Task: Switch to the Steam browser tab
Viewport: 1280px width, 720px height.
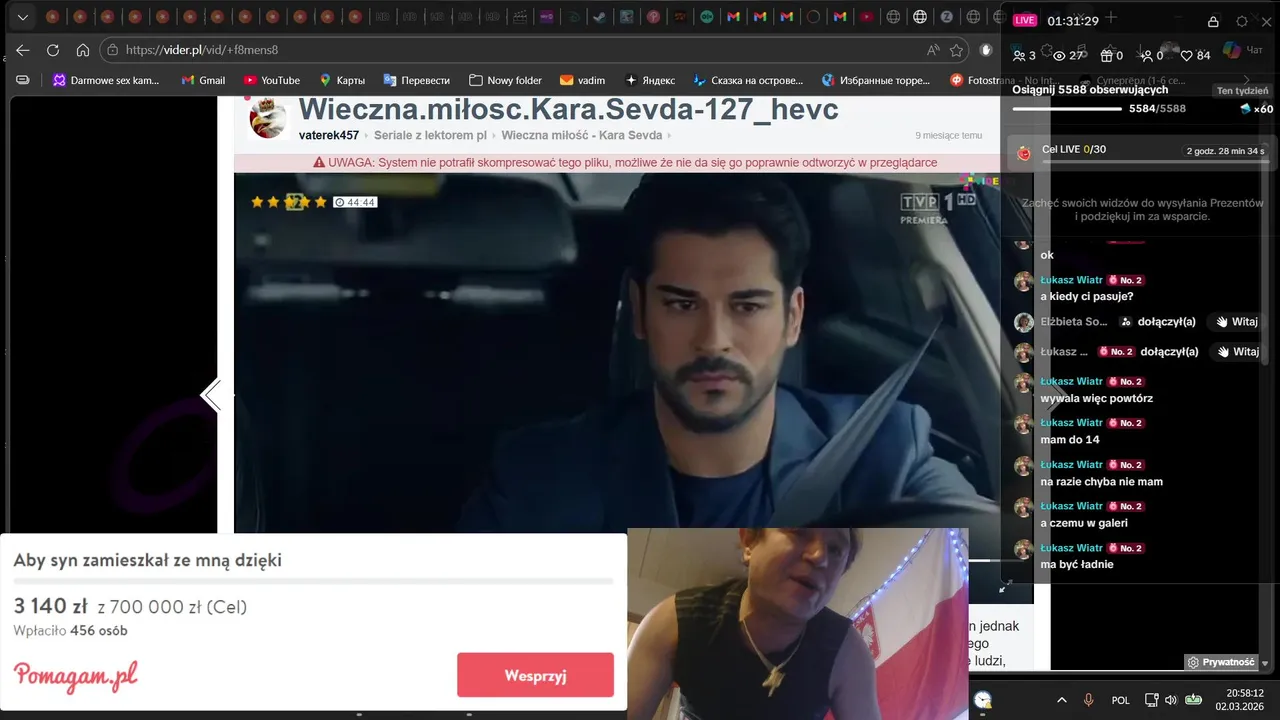Action: [x=598, y=17]
